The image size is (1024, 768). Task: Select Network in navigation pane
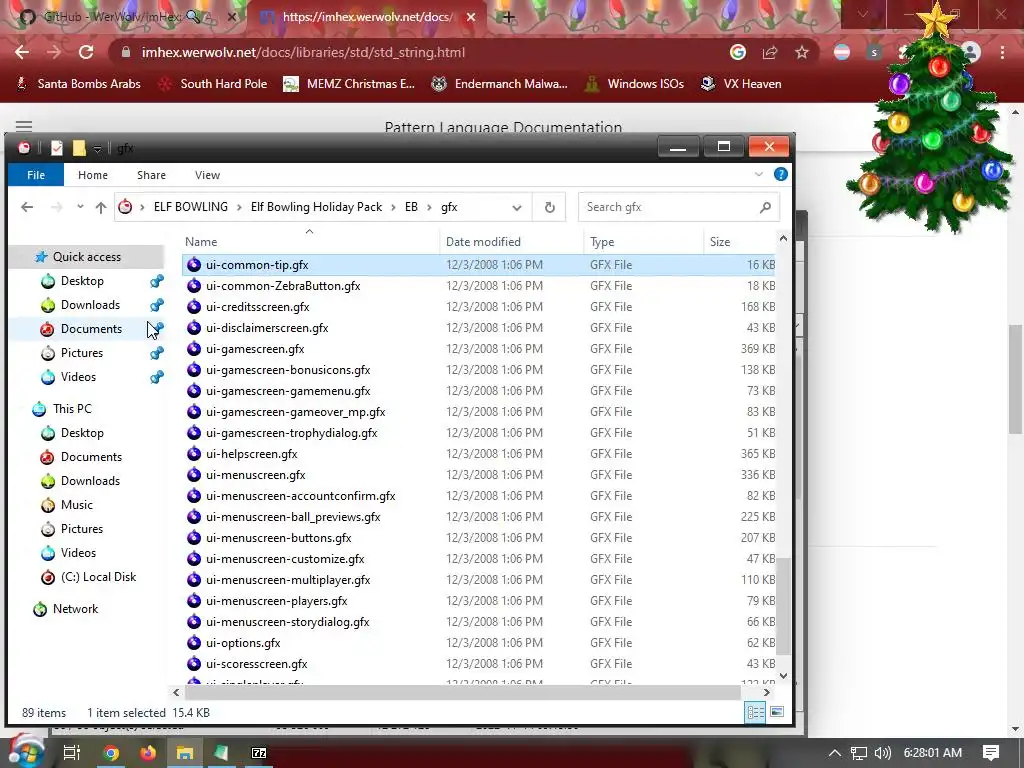tap(75, 609)
